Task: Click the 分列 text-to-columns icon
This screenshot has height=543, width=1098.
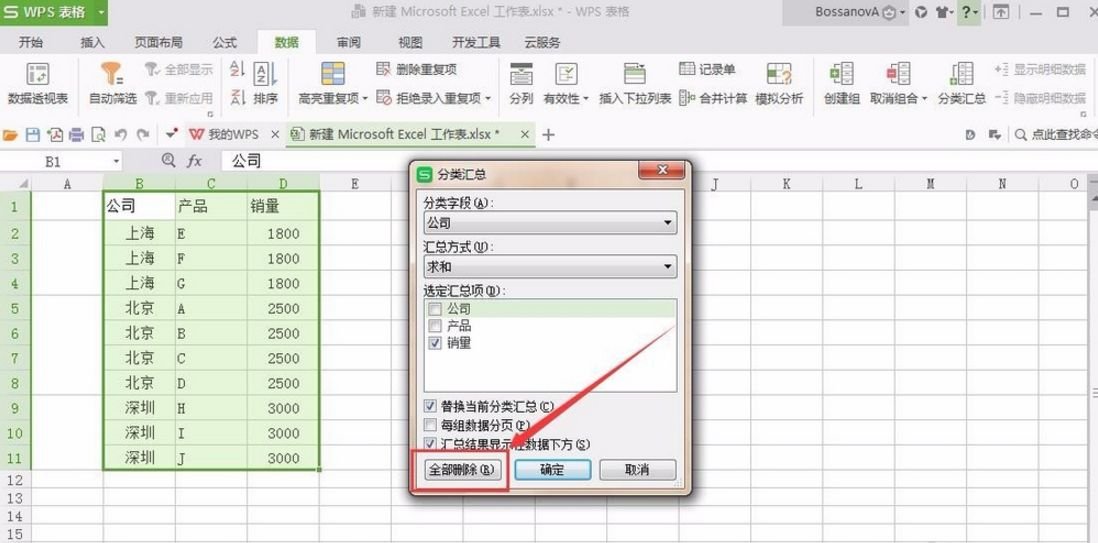Action: pos(521,74)
